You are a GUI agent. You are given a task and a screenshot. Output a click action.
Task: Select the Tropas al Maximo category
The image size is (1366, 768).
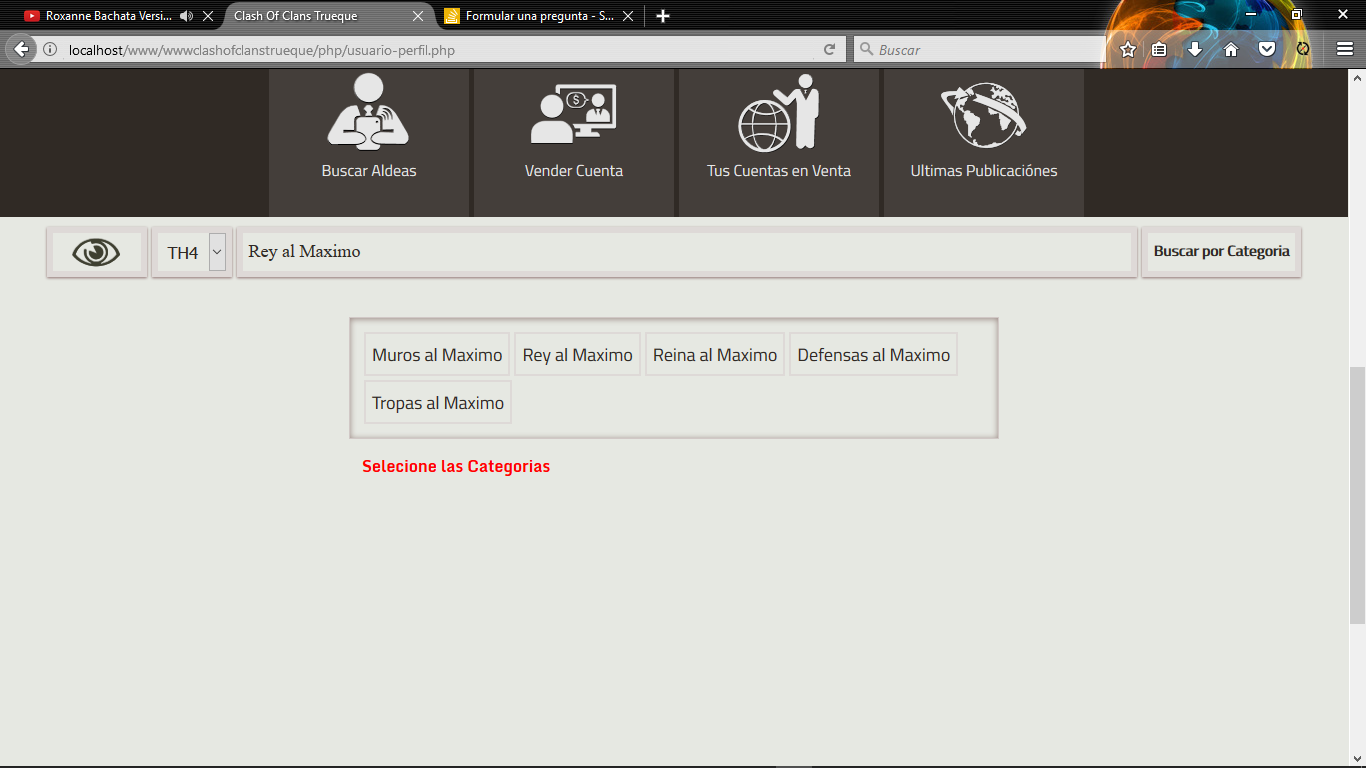(x=438, y=403)
